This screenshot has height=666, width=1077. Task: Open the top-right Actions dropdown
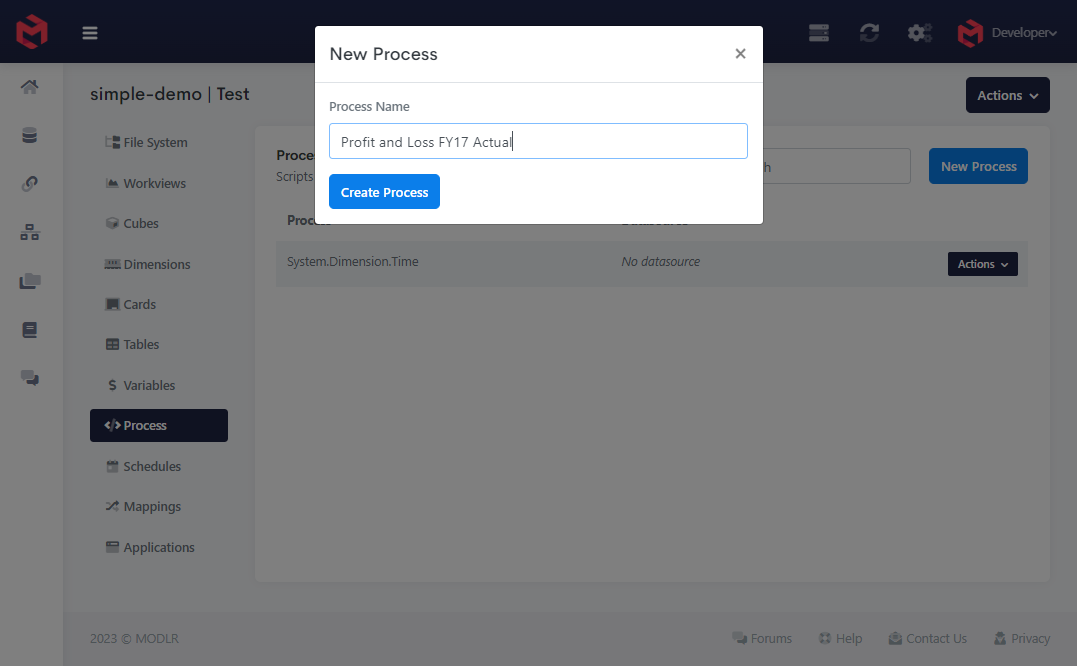1007,95
